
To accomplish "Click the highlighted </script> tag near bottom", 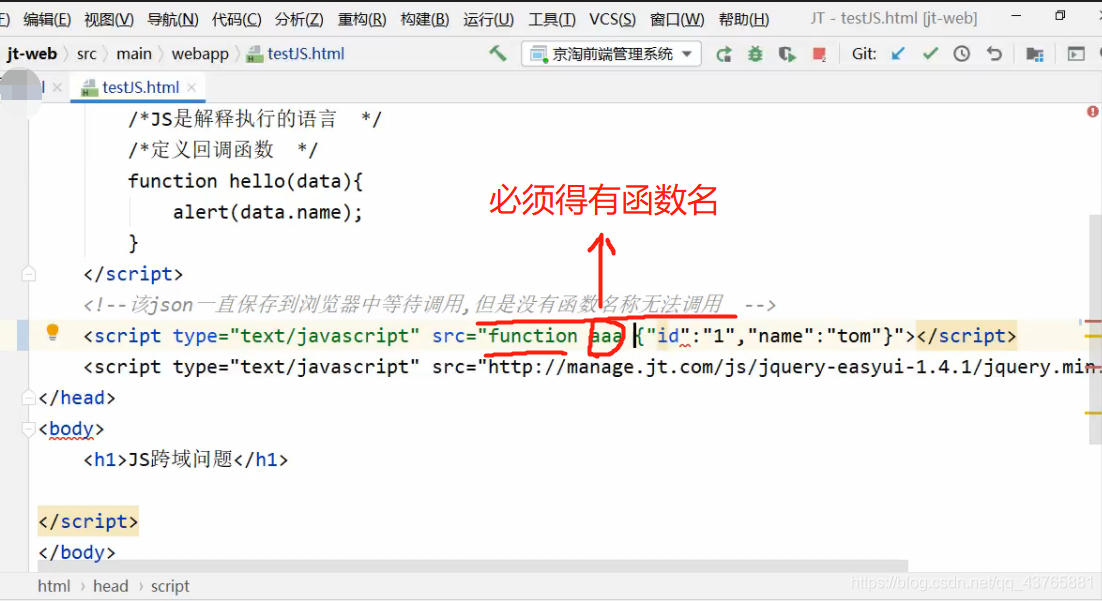I will click(88, 522).
